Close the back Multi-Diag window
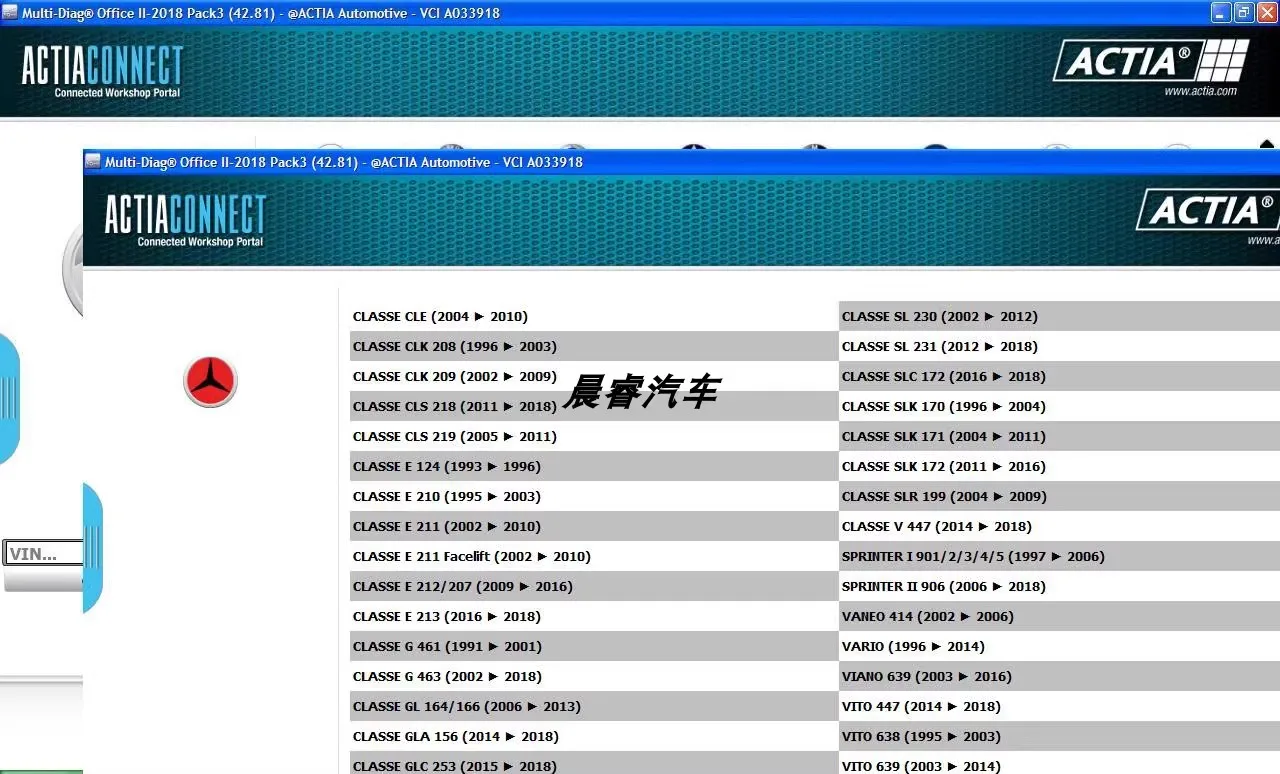The image size is (1280, 774). click(1267, 13)
